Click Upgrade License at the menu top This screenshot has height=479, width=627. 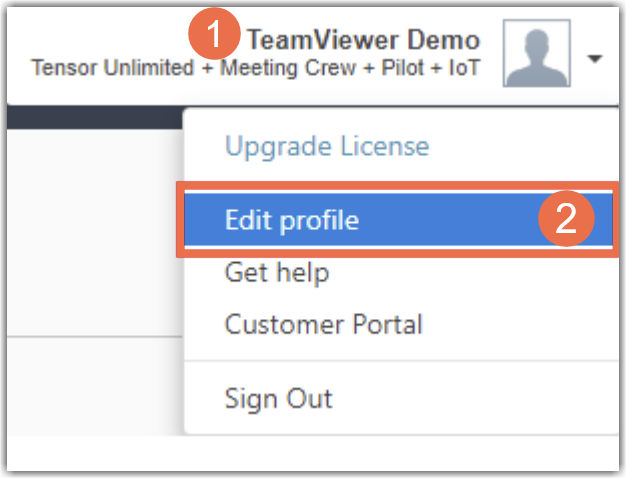coord(327,147)
